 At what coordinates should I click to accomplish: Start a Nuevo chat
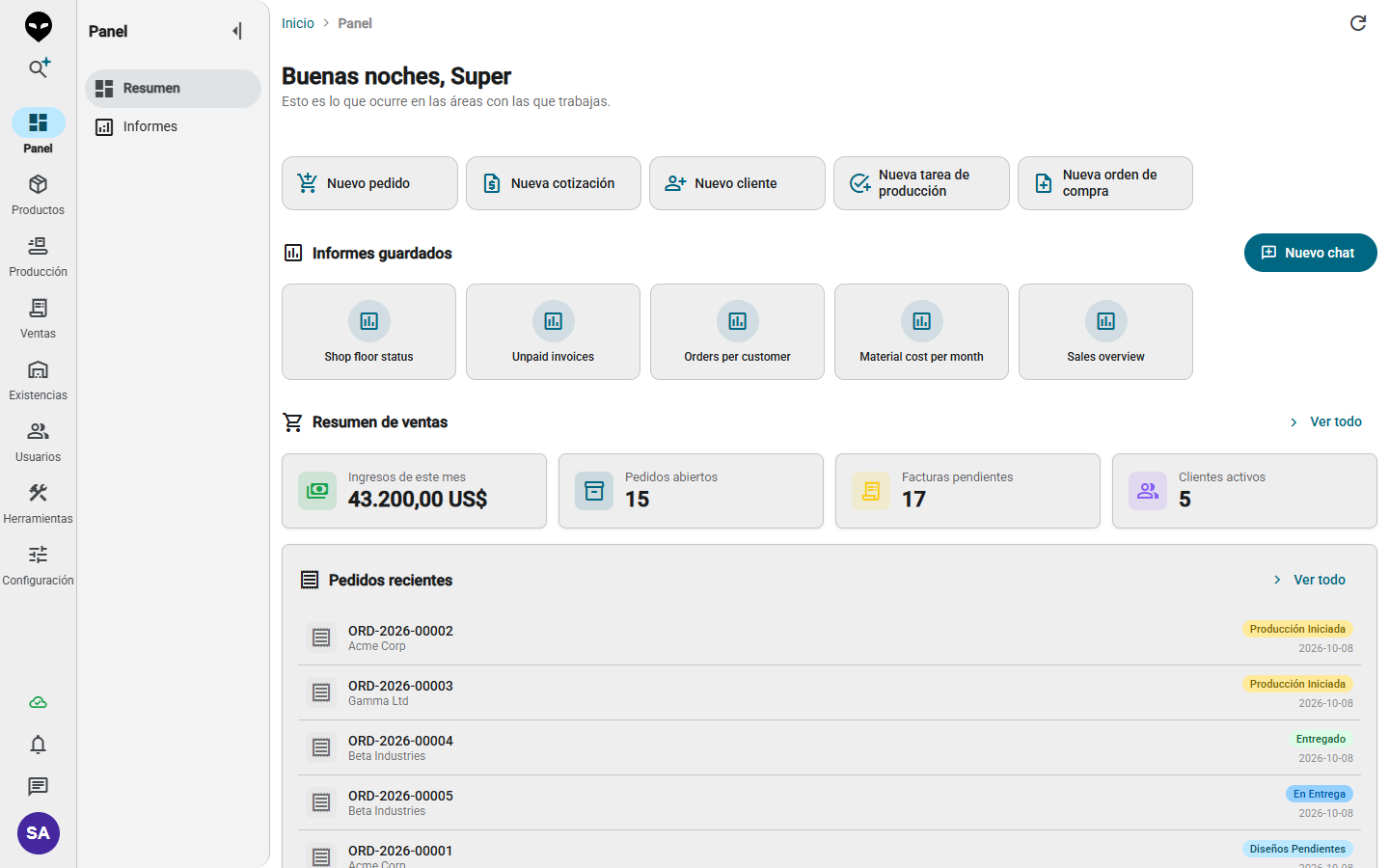(x=1311, y=253)
